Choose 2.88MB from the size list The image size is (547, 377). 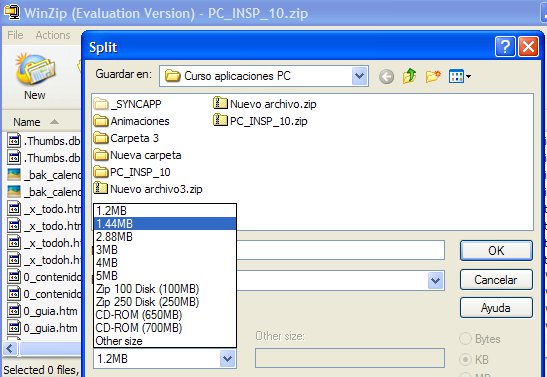click(165, 237)
